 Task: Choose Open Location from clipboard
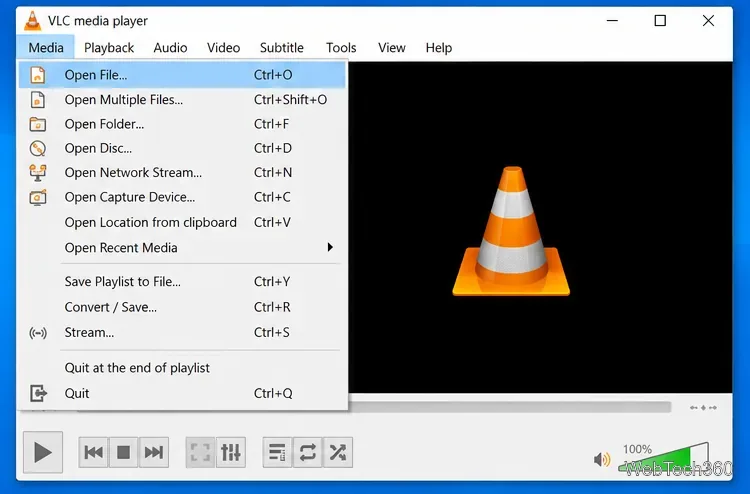pos(182,222)
